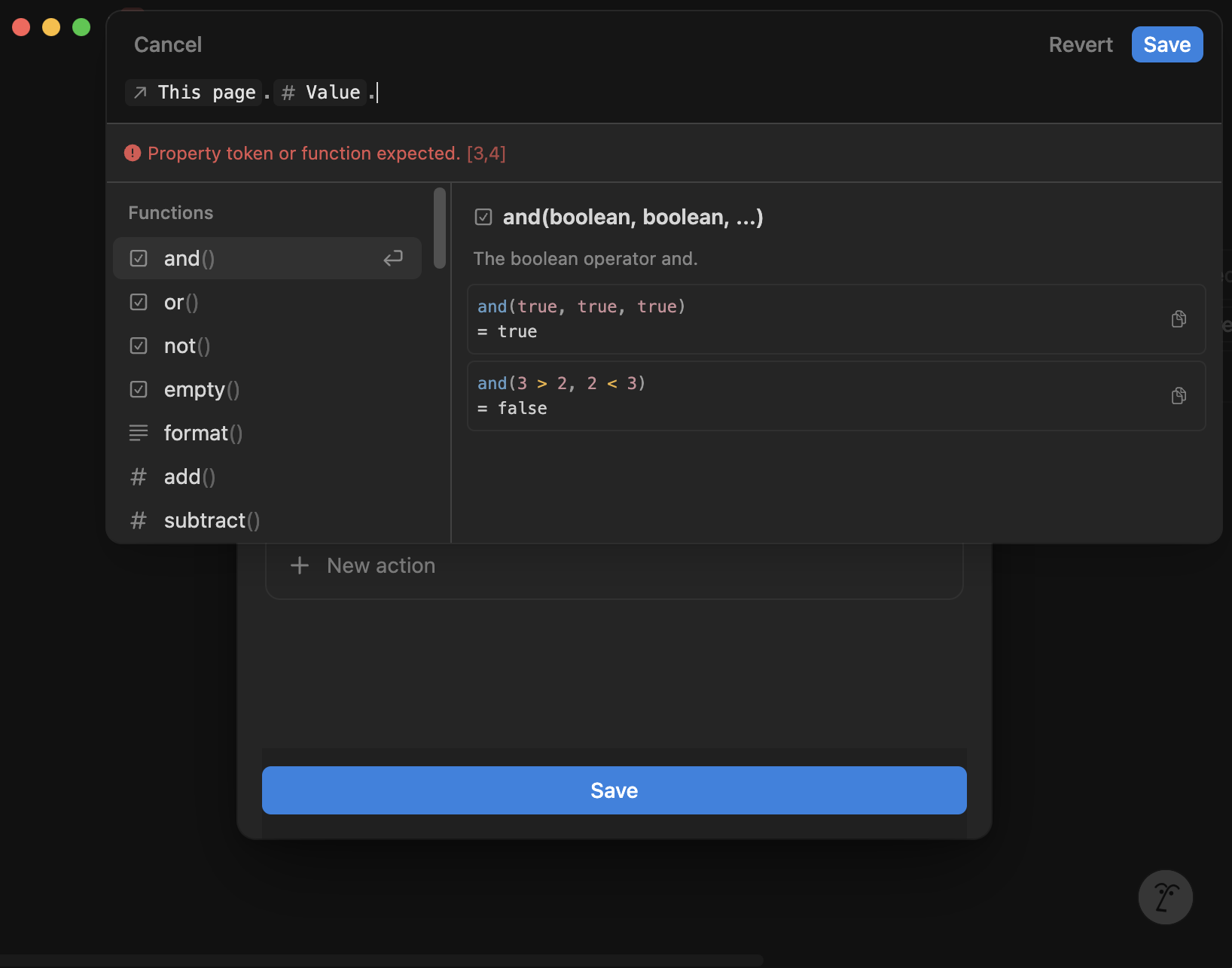Insert the highlighted and() function
Viewport: 1232px width, 968px height.
tap(188, 258)
